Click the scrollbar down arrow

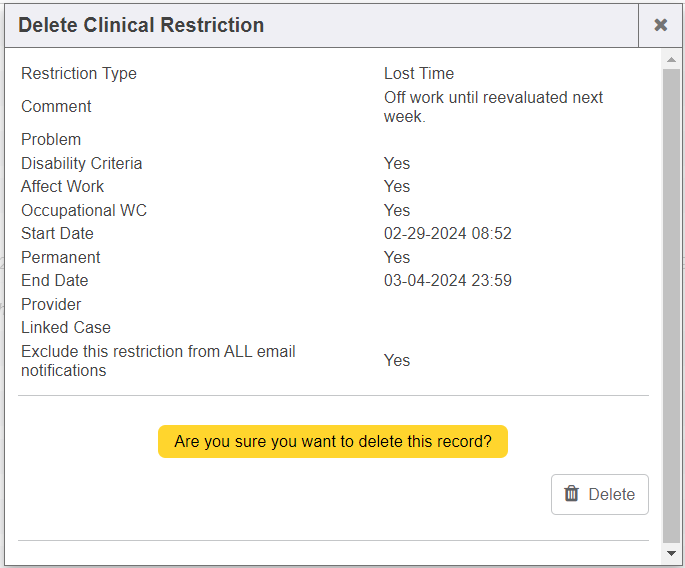(x=672, y=553)
